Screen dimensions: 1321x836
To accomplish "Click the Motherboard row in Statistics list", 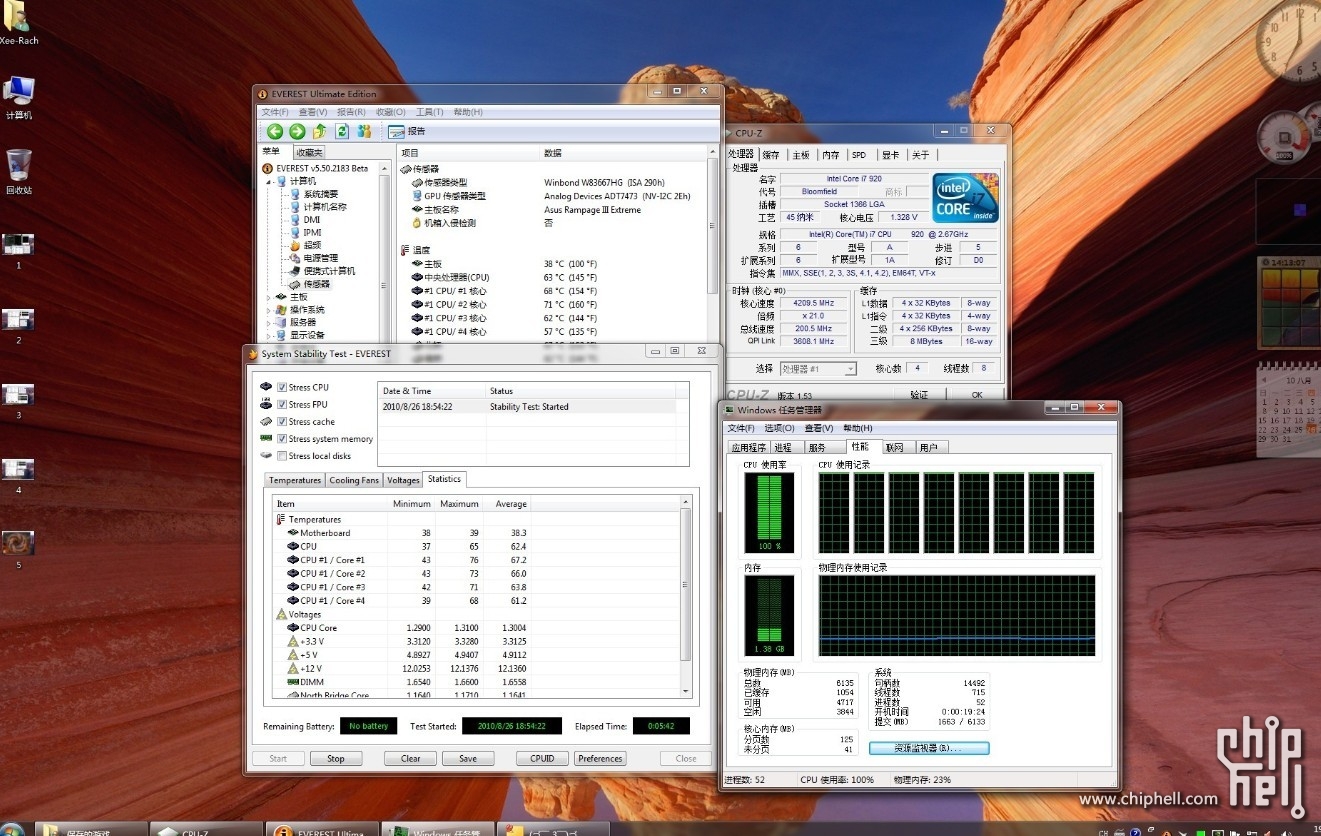I will 476,533.
